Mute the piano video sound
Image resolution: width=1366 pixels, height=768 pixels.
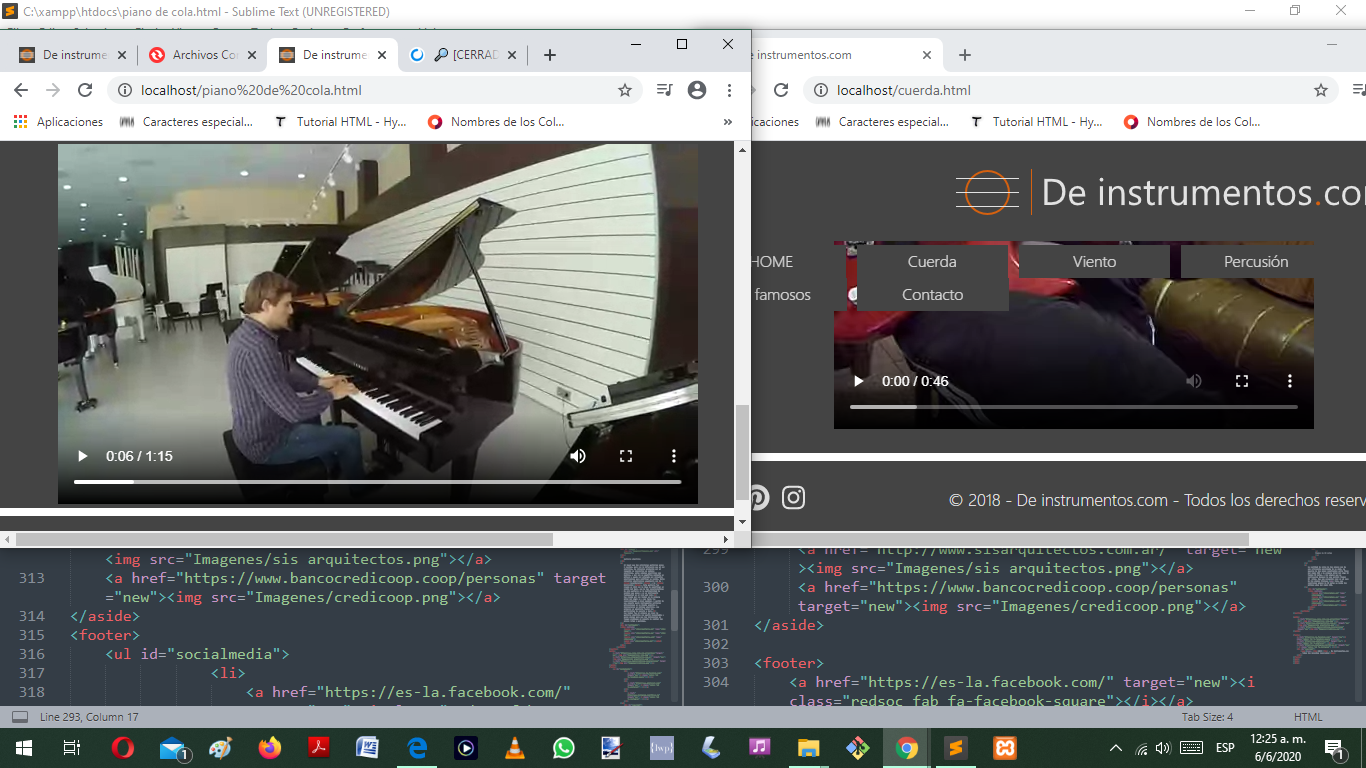(x=578, y=456)
